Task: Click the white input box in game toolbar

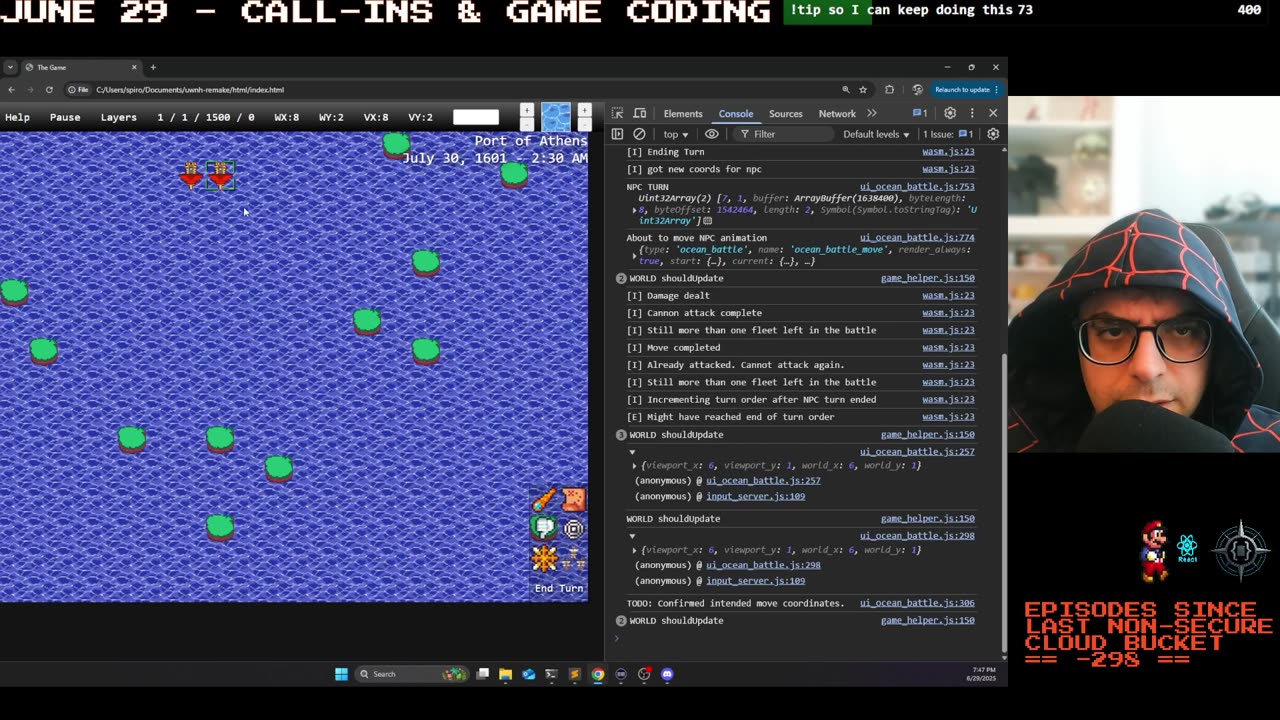Action: pyautogui.click(x=476, y=117)
